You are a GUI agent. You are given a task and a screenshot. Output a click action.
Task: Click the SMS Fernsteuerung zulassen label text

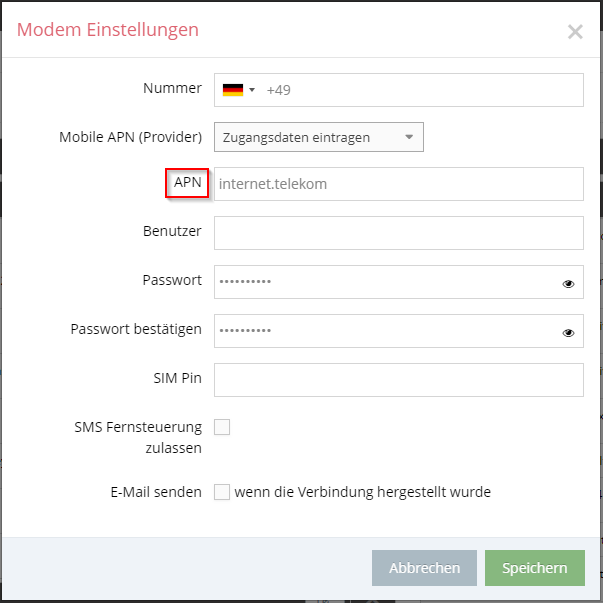(x=138, y=437)
